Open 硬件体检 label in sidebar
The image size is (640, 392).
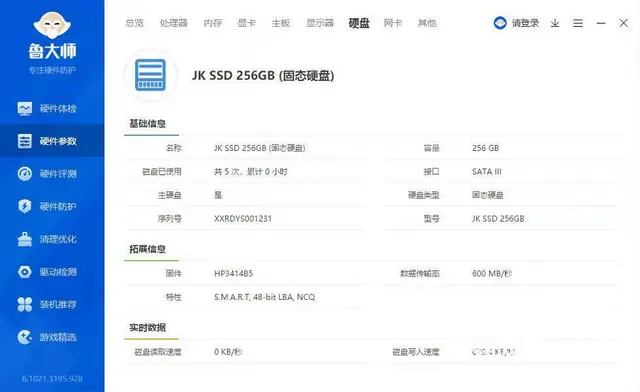58,109
